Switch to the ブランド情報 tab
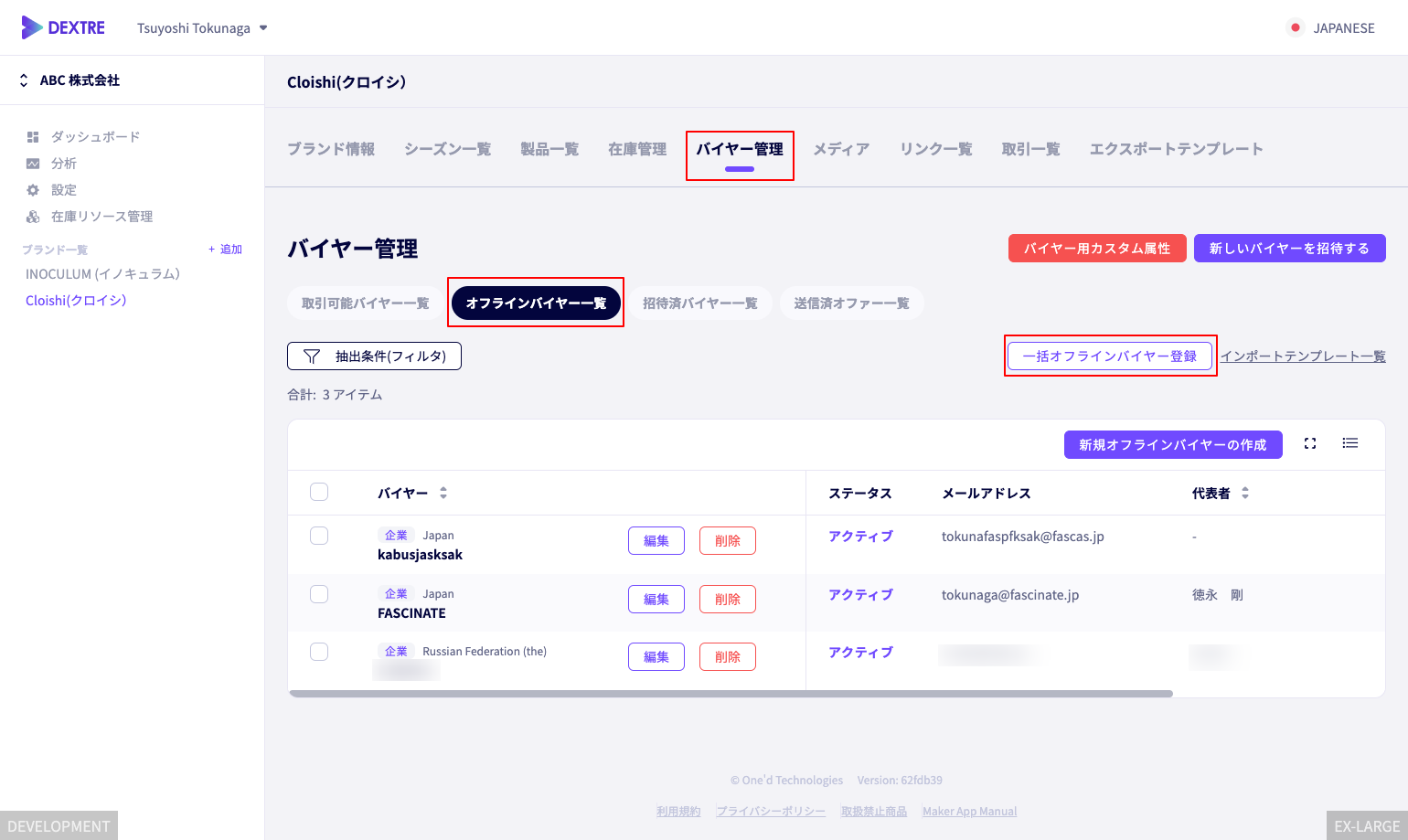Screen dimensions: 1408x840 [331, 149]
